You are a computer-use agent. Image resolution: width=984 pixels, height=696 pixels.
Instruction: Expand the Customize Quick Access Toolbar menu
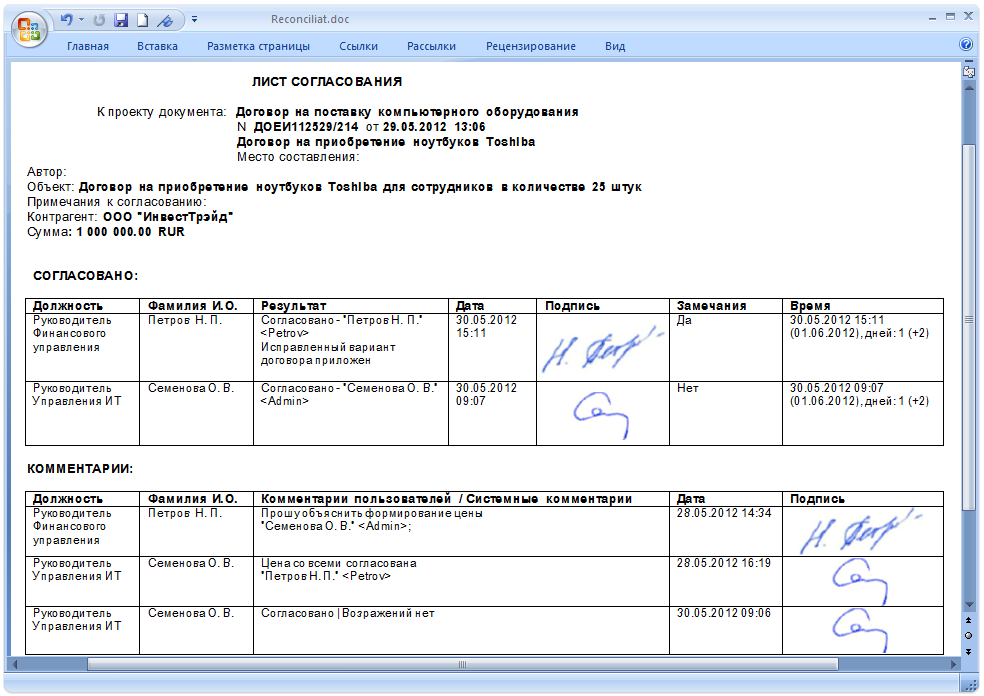point(195,17)
